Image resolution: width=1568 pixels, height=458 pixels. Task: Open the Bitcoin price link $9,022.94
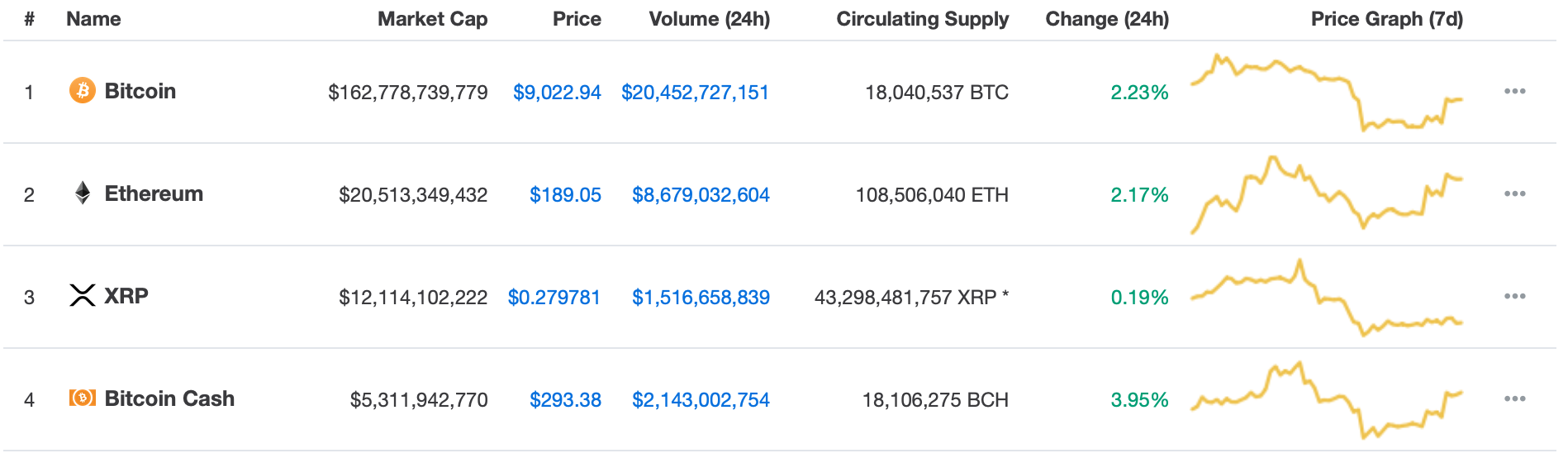[557, 93]
